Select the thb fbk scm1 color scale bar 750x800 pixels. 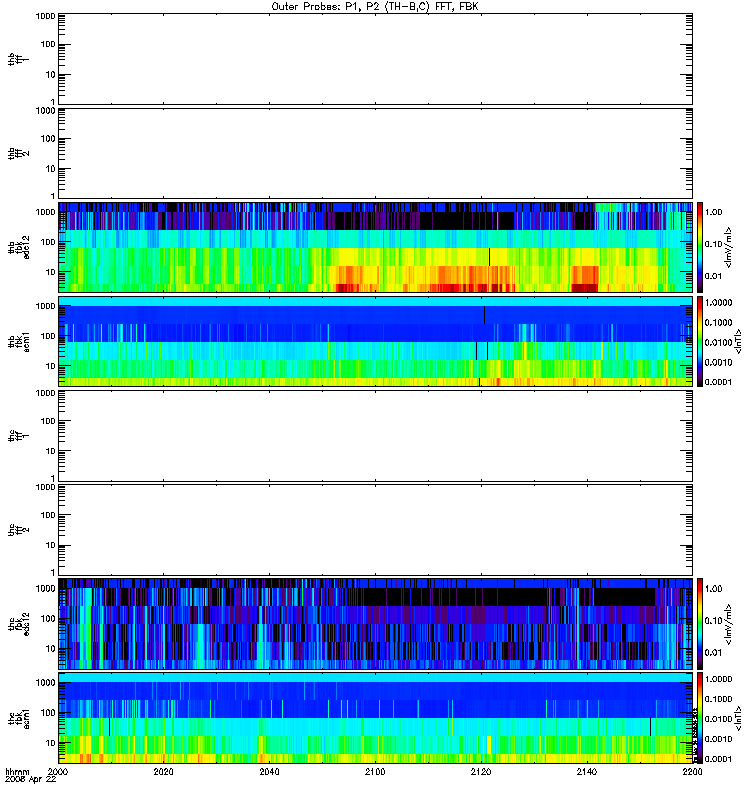700,341
